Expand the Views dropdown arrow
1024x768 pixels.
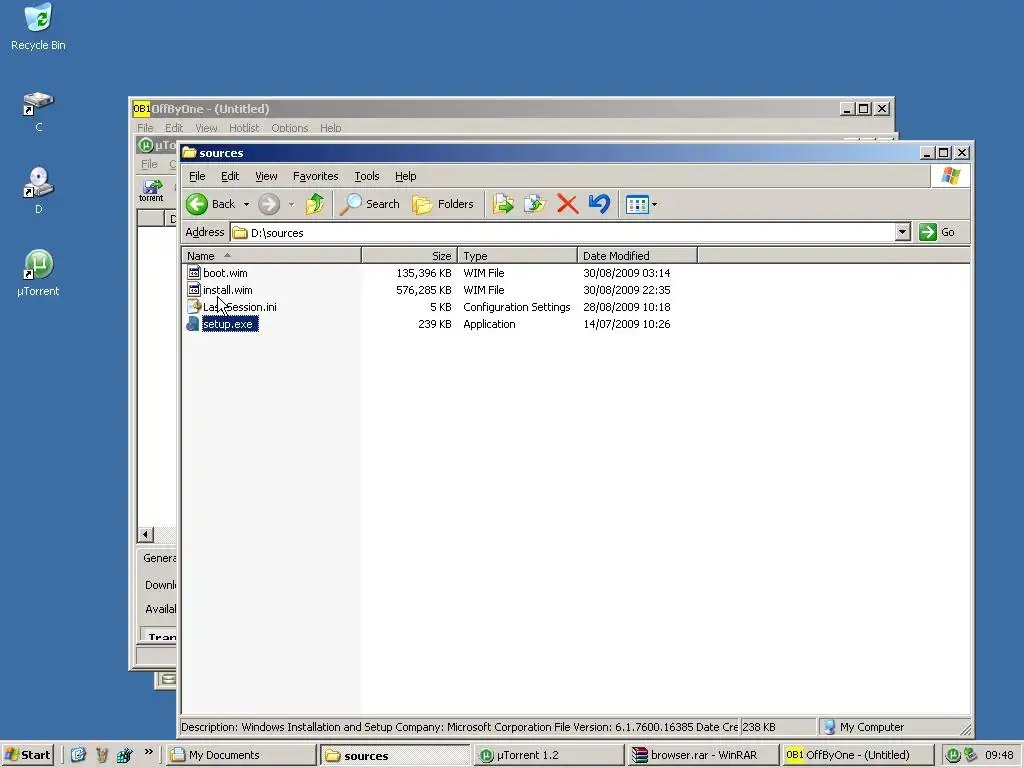click(654, 204)
